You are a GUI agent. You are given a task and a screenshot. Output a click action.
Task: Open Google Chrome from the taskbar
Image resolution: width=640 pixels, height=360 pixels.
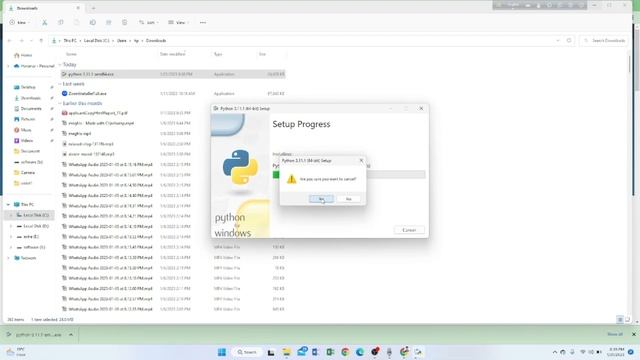coord(345,352)
